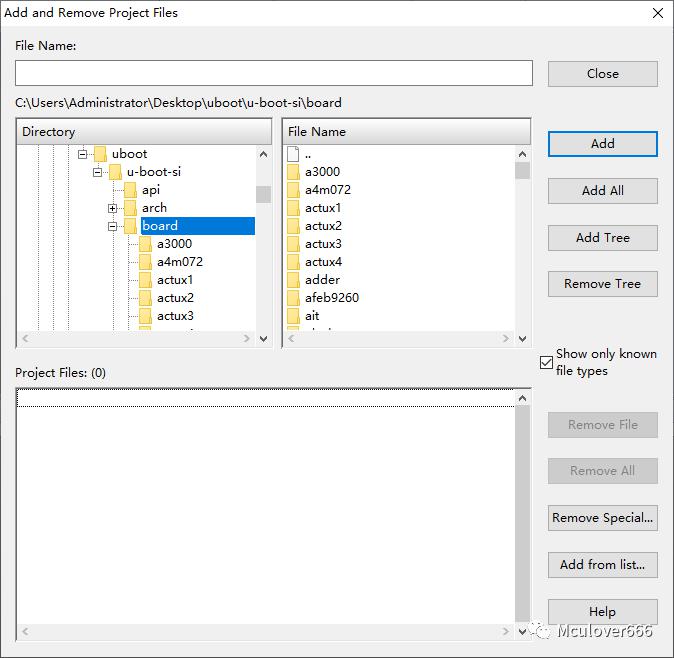674x658 pixels.
Task: Collapse the uboot tree node
Action: pyautogui.click(x=83, y=154)
